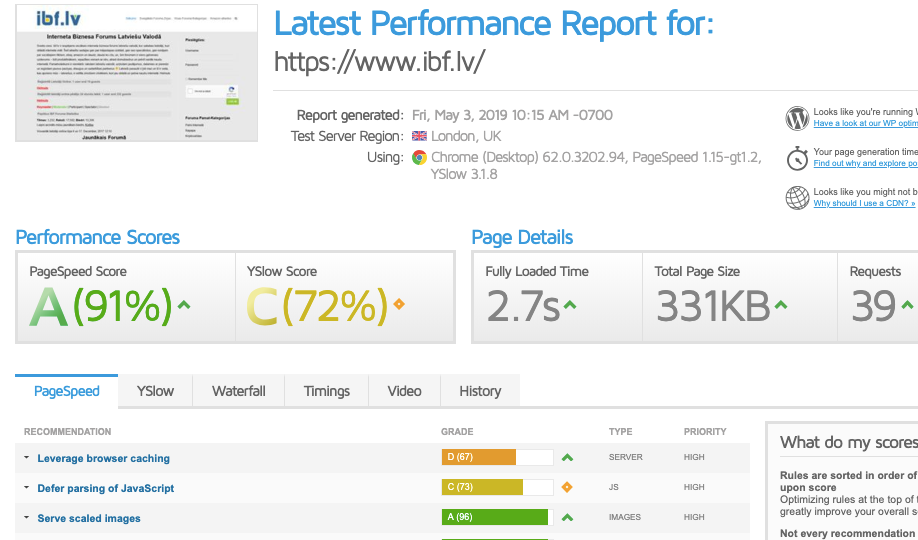Click the green arrow beside Total Page Size
Screen dimensions: 918x540
[x=781, y=304]
